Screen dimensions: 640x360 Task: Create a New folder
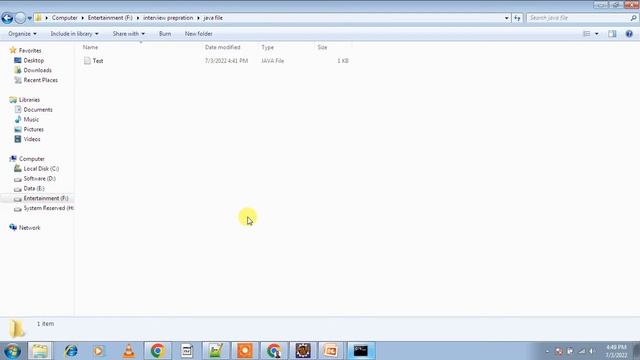[198, 34]
